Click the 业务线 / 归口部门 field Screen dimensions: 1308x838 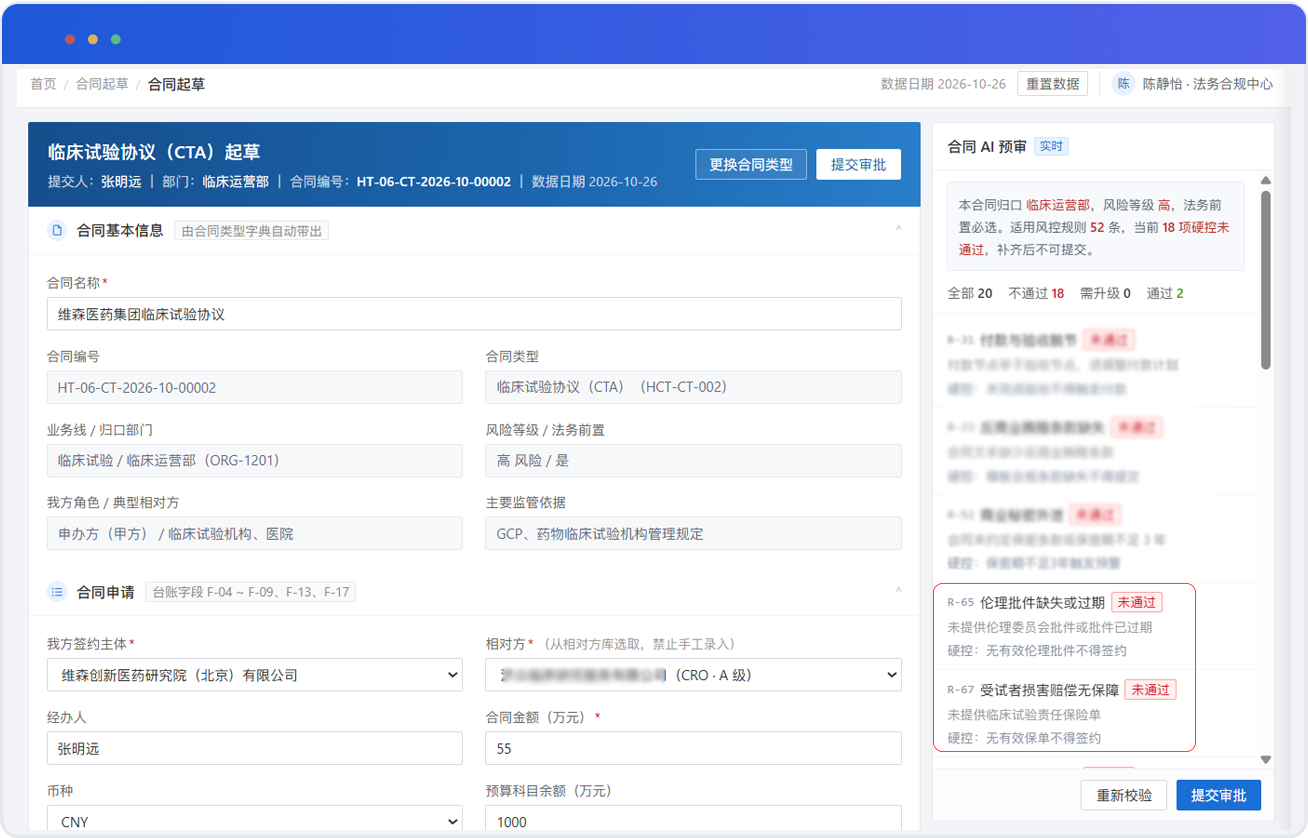(255, 460)
